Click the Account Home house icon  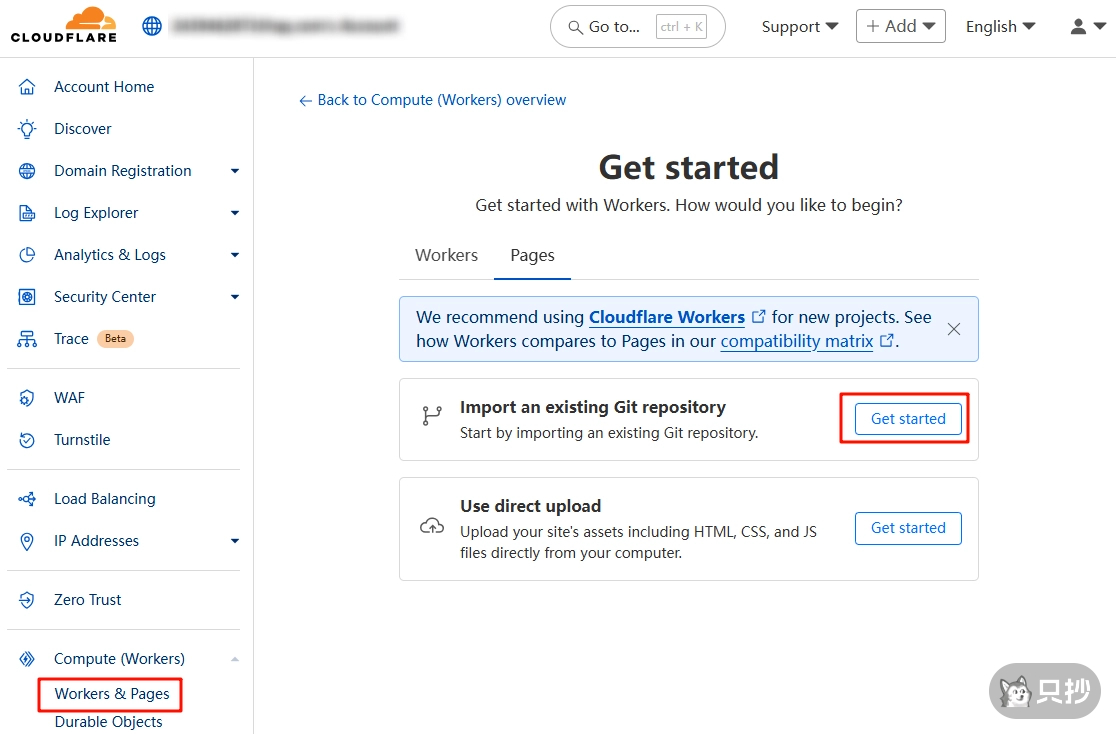27,87
